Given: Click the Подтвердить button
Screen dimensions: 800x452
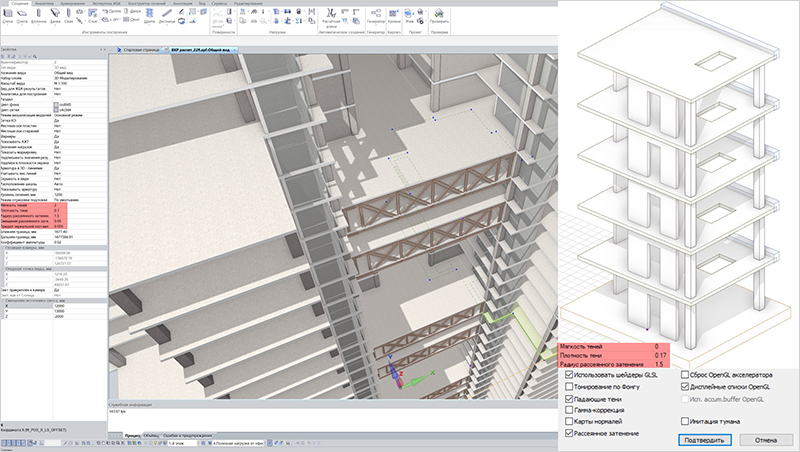Looking at the screenshot, I should 705,440.
